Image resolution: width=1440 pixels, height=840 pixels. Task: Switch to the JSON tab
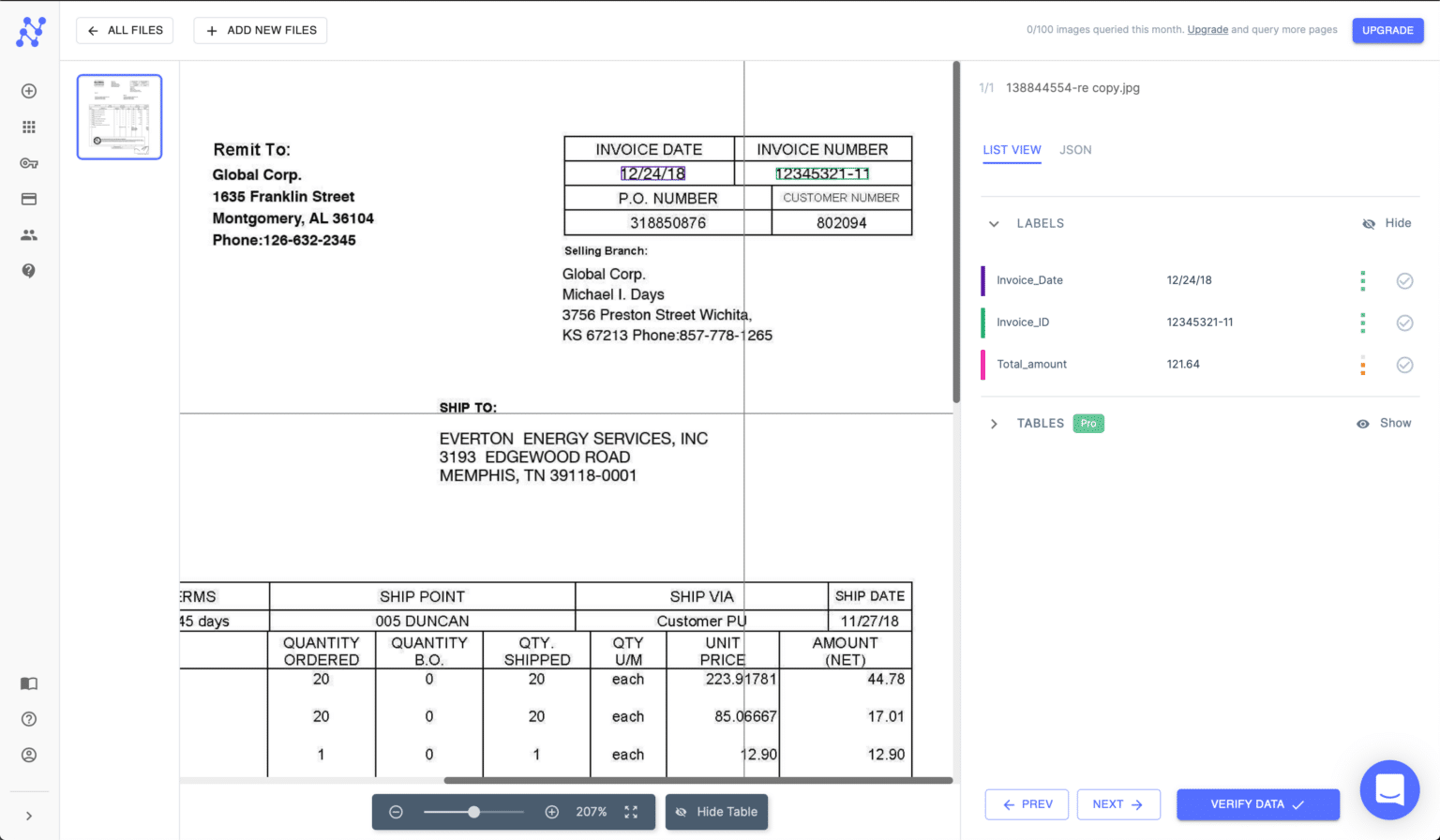1075,149
